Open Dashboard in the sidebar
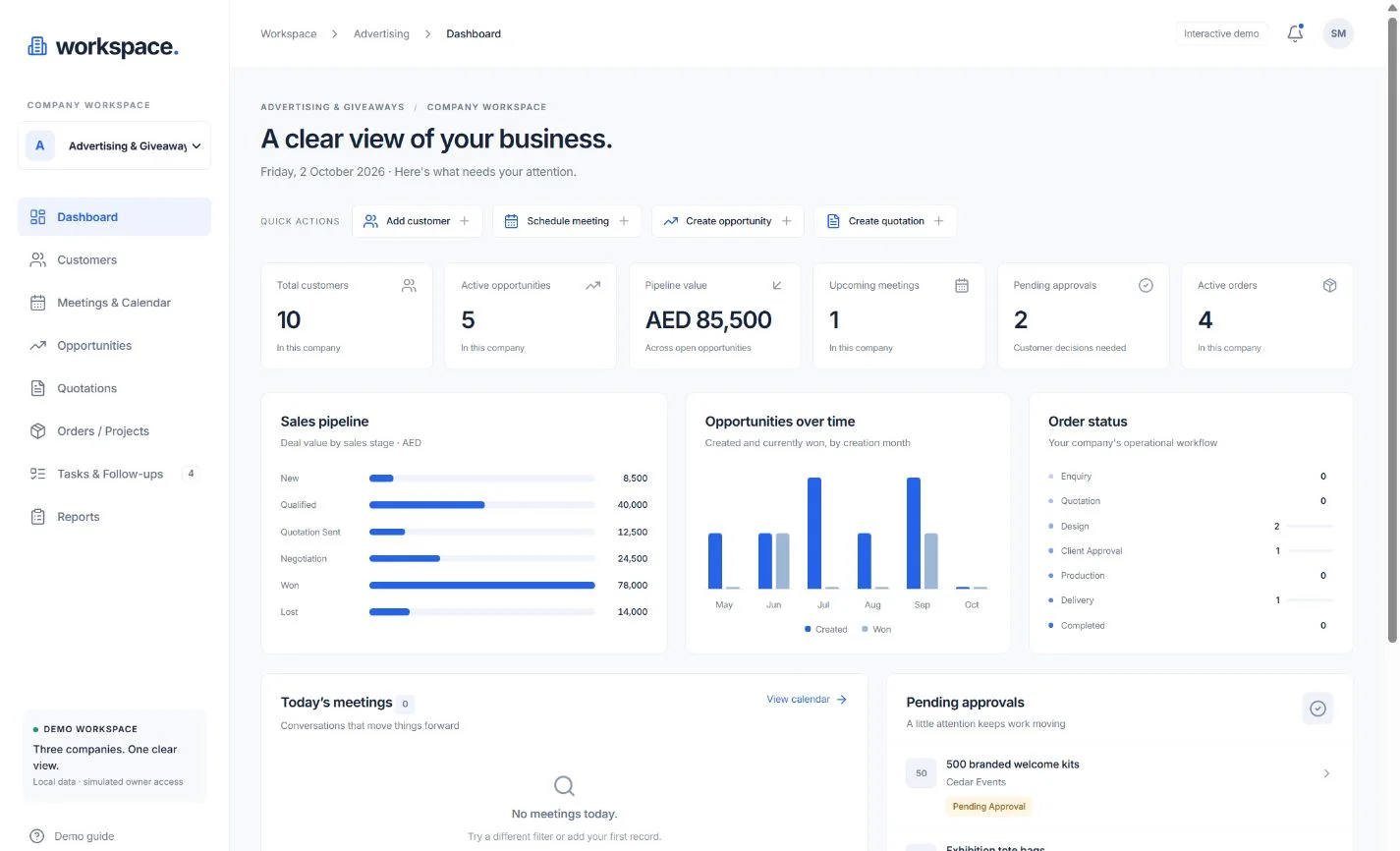Image resolution: width=1400 pixels, height=851 pixels. pyautogui.click(x=114, y=217)
